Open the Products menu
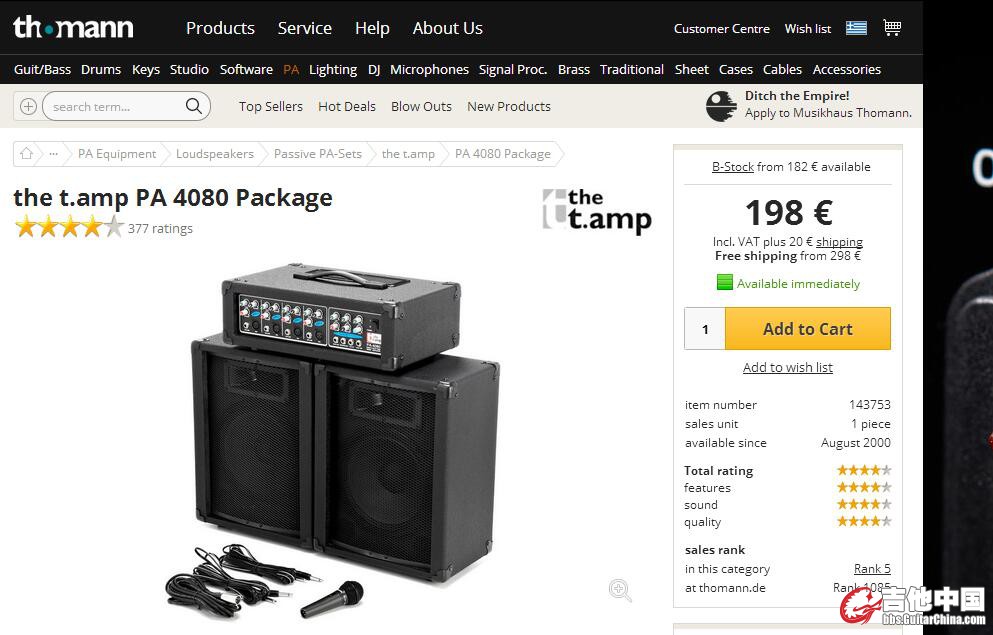 point(220,28)
